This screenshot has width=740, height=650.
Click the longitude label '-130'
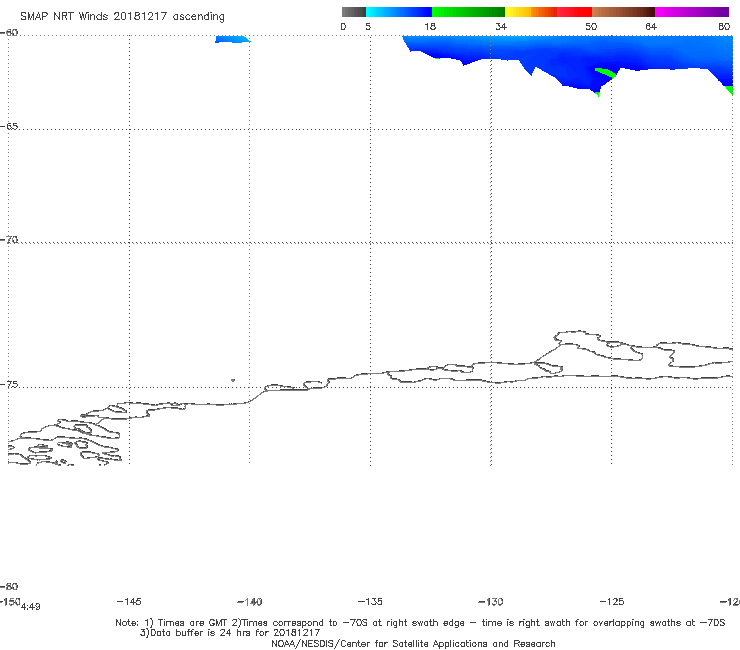491,601
